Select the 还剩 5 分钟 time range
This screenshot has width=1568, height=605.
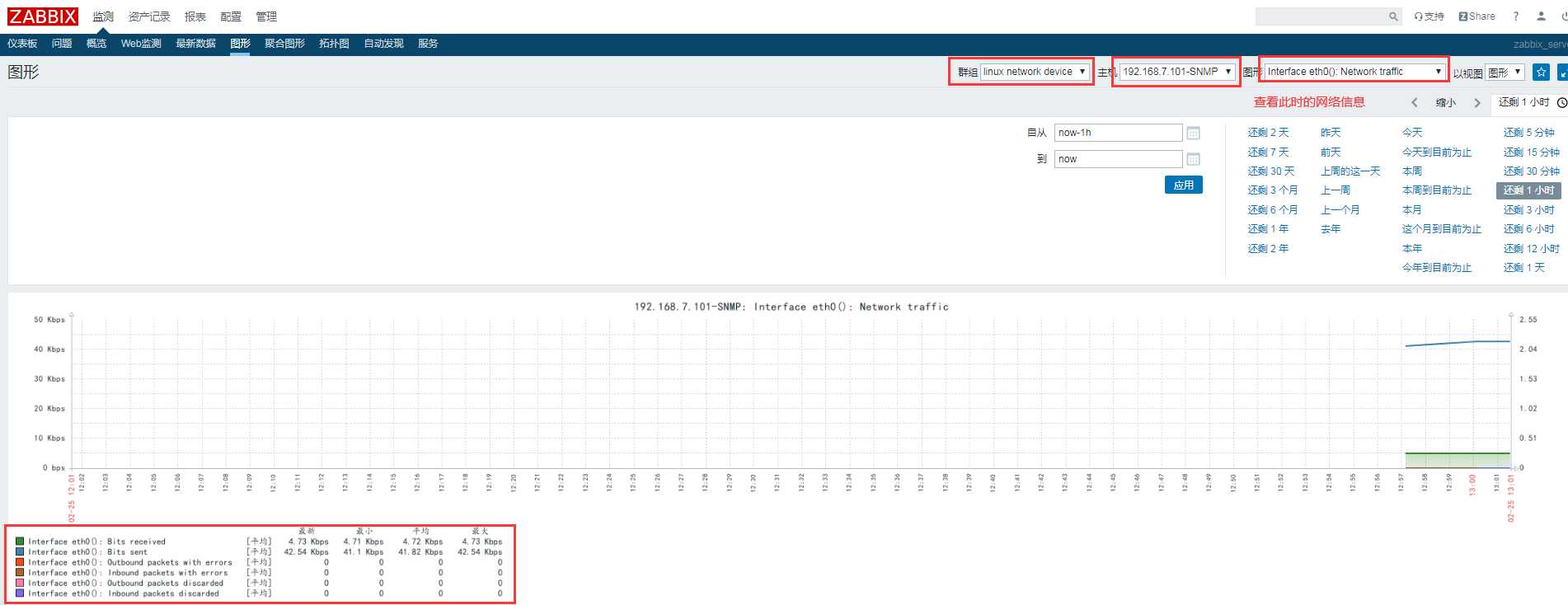(1528, 133)
